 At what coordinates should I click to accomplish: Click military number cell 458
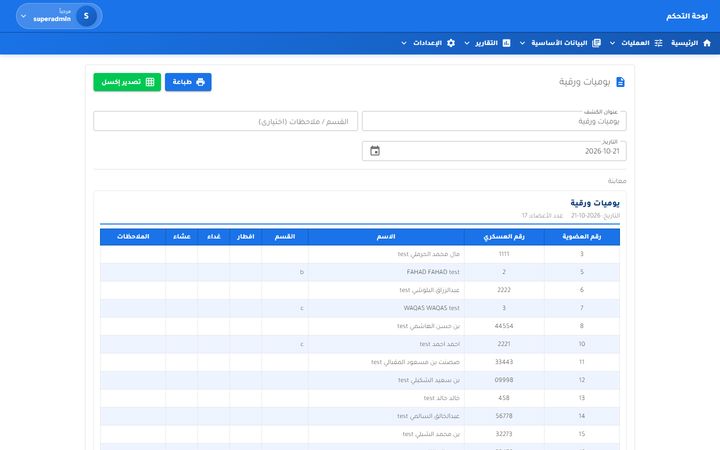point(504,398)
